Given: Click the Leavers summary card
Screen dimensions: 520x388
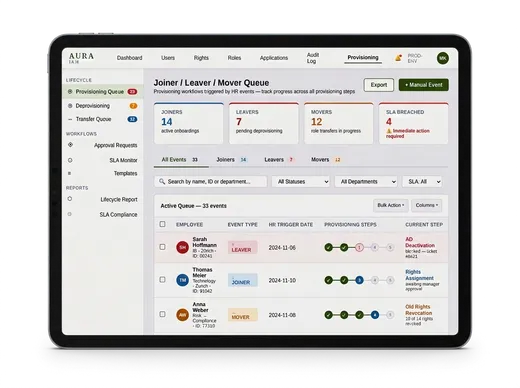Looking at the screenshot, I should (264, 123).
